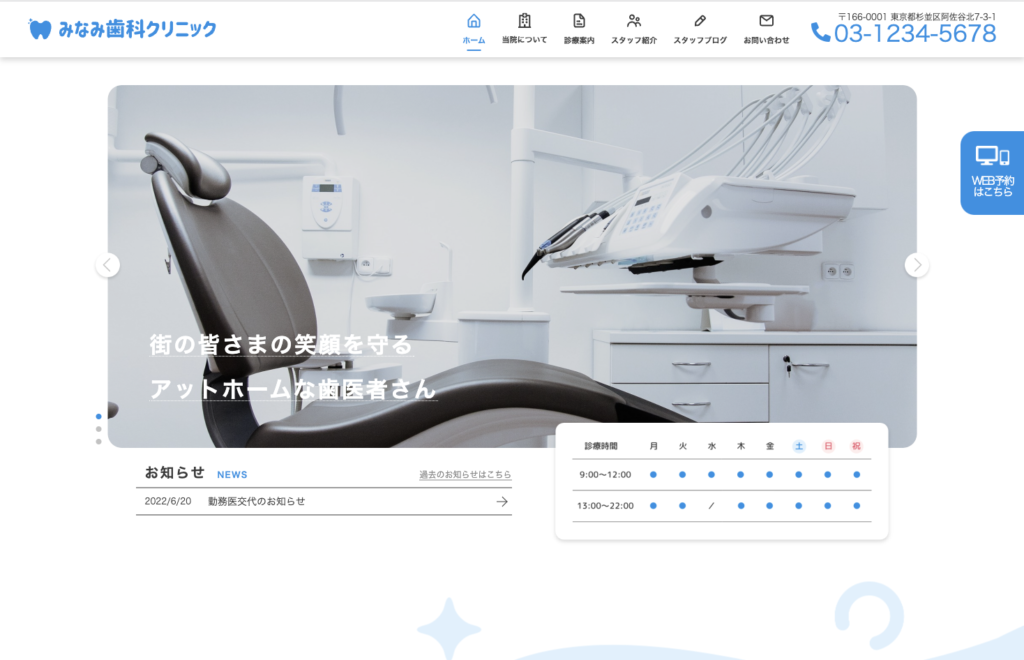The image size is (1024, 660).
Task: Show the next slide with right arrow
Action: (916, 265)
